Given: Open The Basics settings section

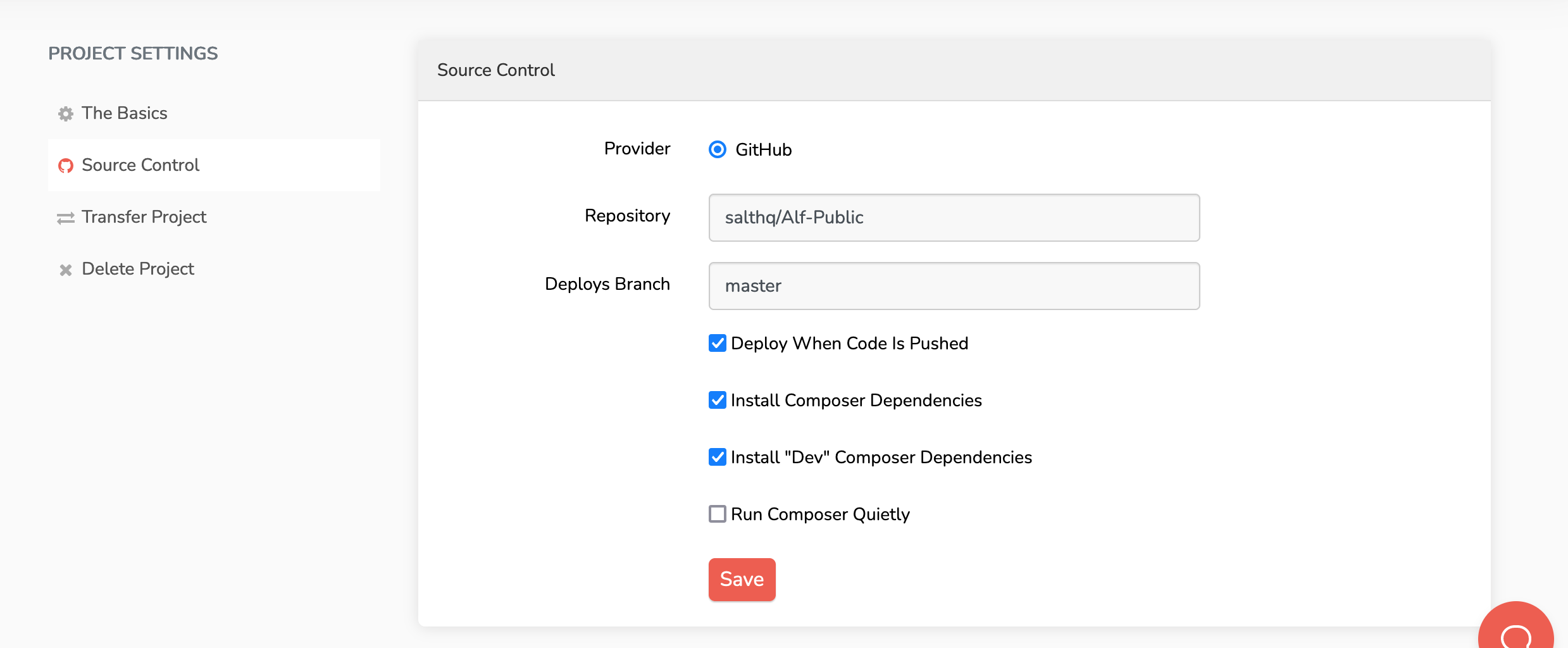Looking at the screenshot, I should tap(125, 113).
